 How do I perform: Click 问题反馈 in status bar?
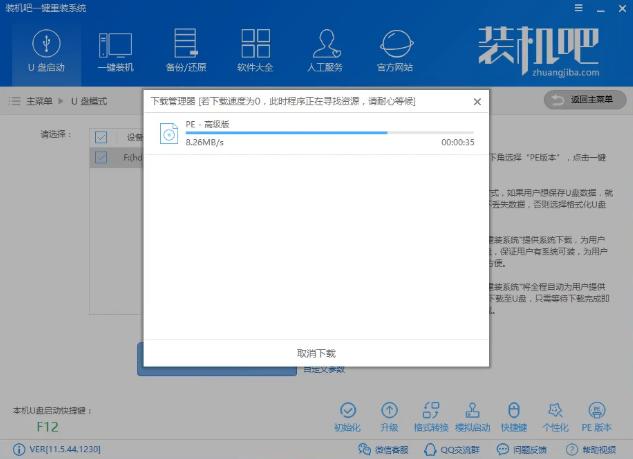tap(521, 449)
